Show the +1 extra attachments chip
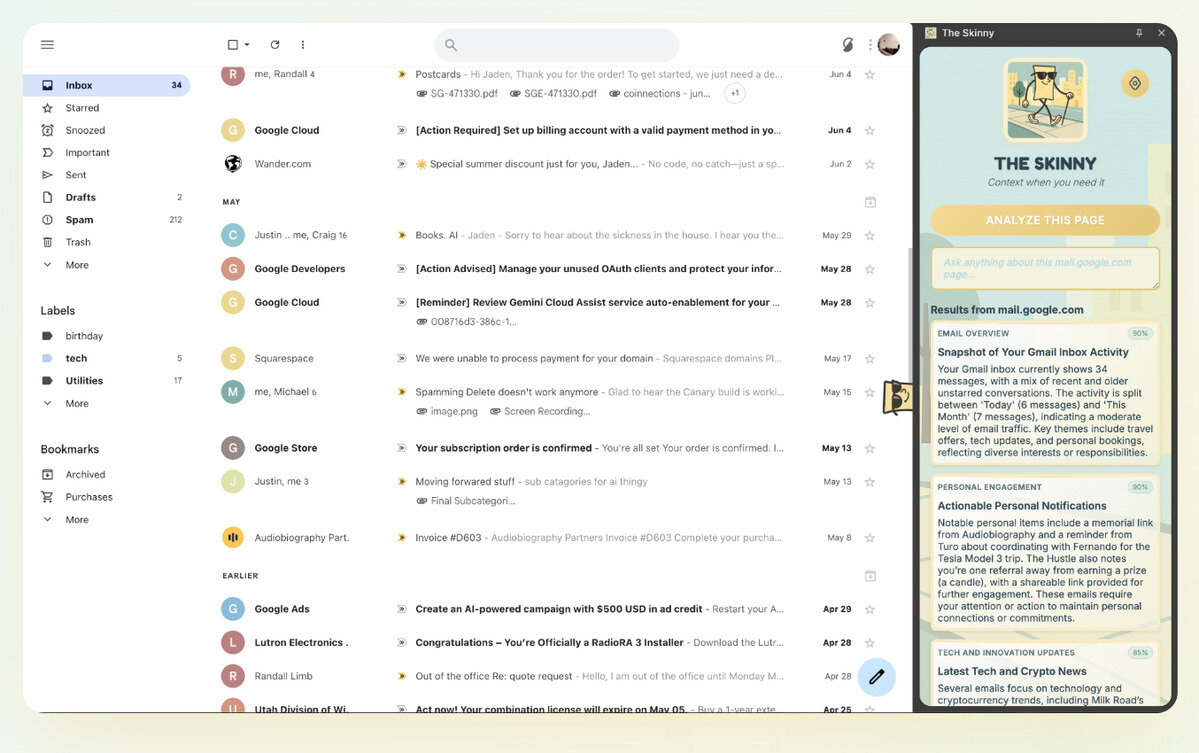The image size is (1199, 753). pyautogui.click(x=735, y=93)
